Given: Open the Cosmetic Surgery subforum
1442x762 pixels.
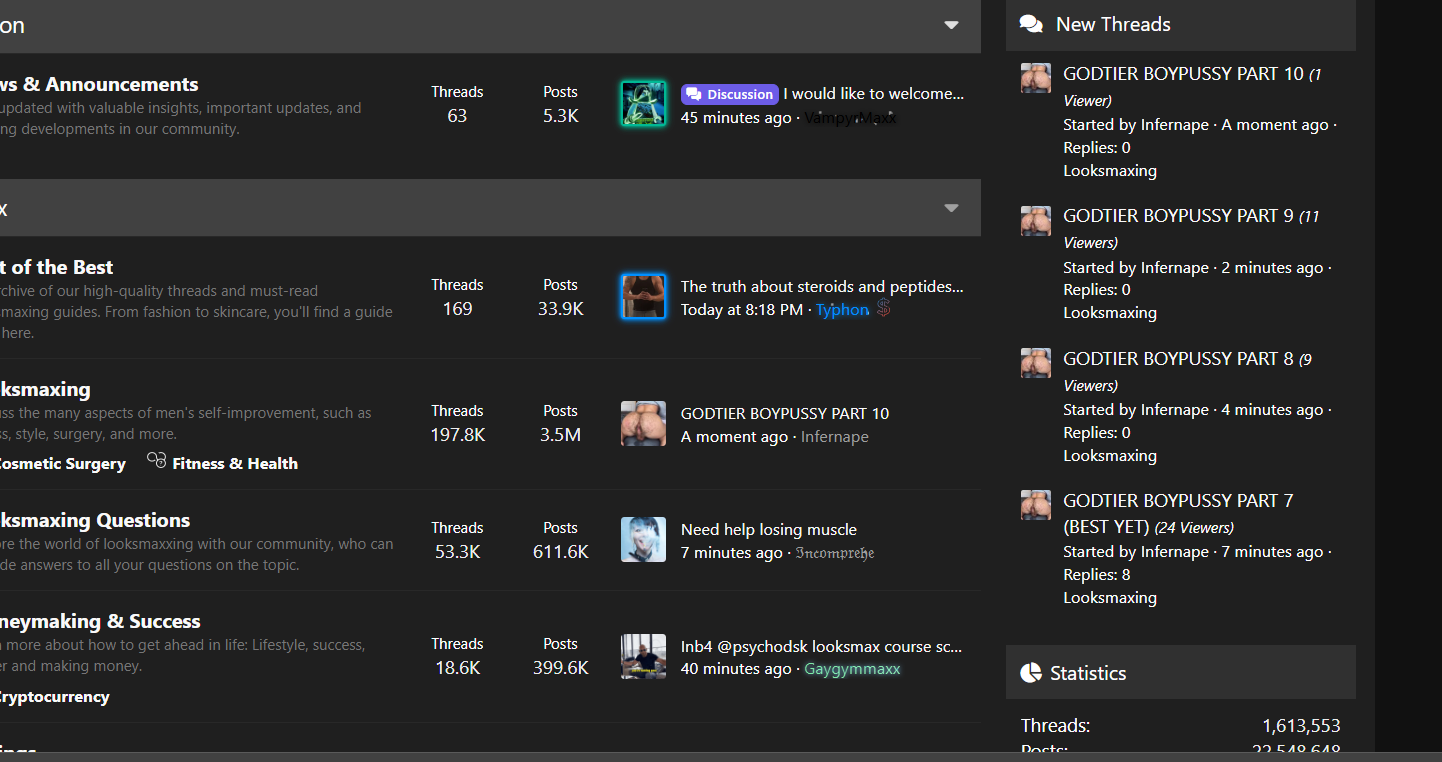Looking at the screenshot, I should pos(60,464).
